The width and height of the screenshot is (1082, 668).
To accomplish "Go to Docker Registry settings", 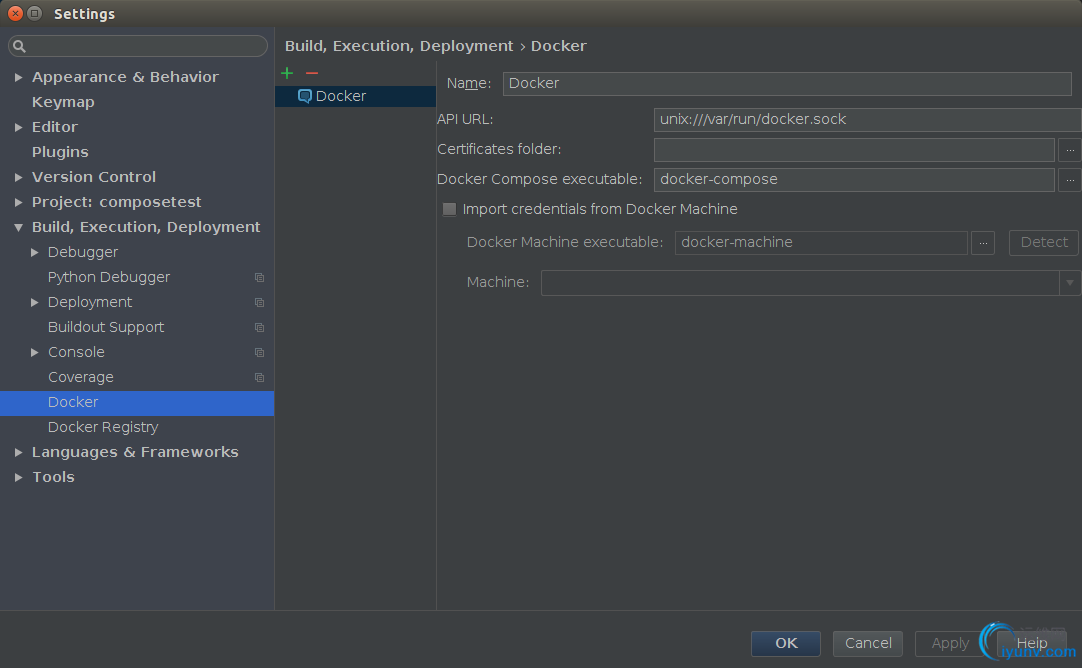I will coord(103,427).
